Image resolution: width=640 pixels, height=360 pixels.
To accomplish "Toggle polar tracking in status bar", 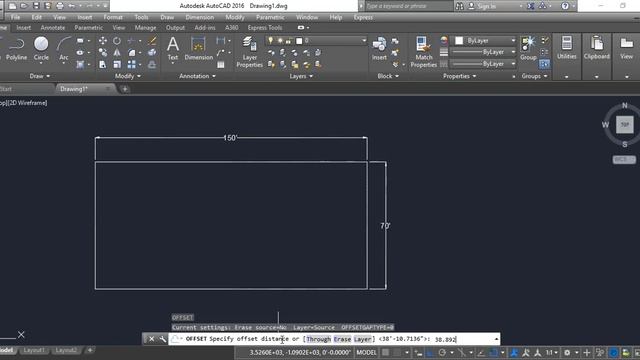I will [442, 352].
